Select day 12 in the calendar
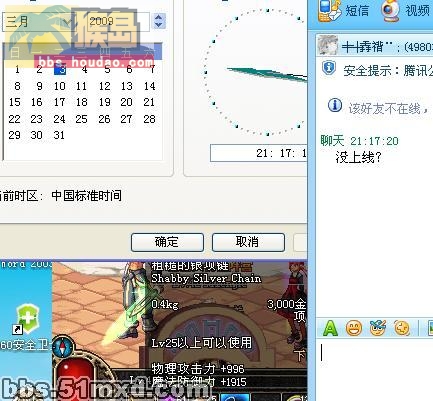433x401 pixels. pos(104,86)
